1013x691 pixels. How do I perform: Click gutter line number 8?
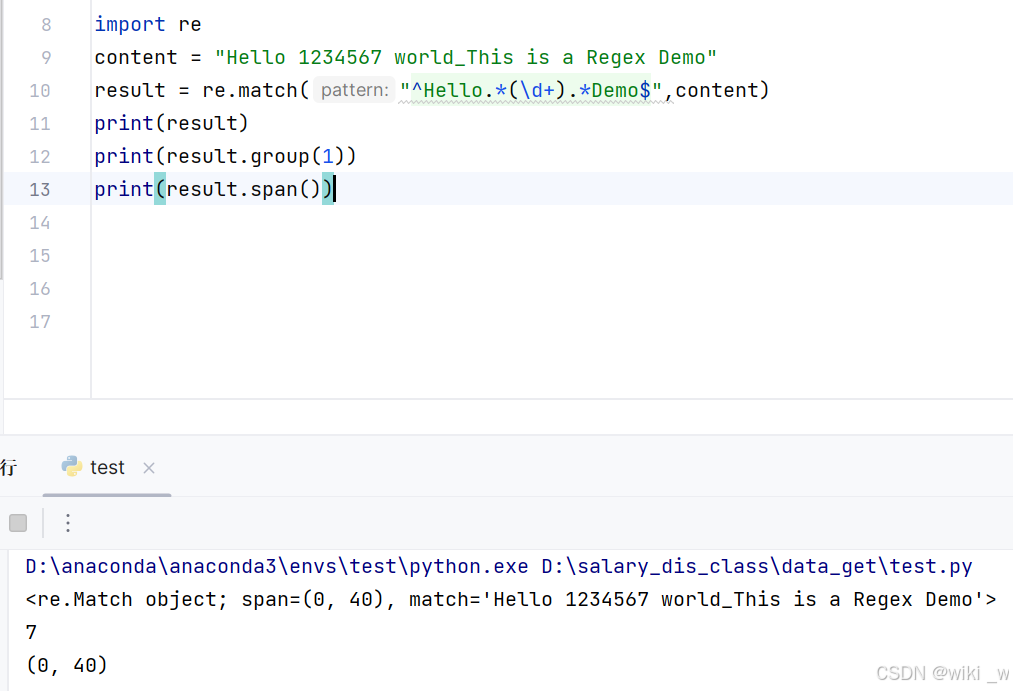[x=46, y=25]
